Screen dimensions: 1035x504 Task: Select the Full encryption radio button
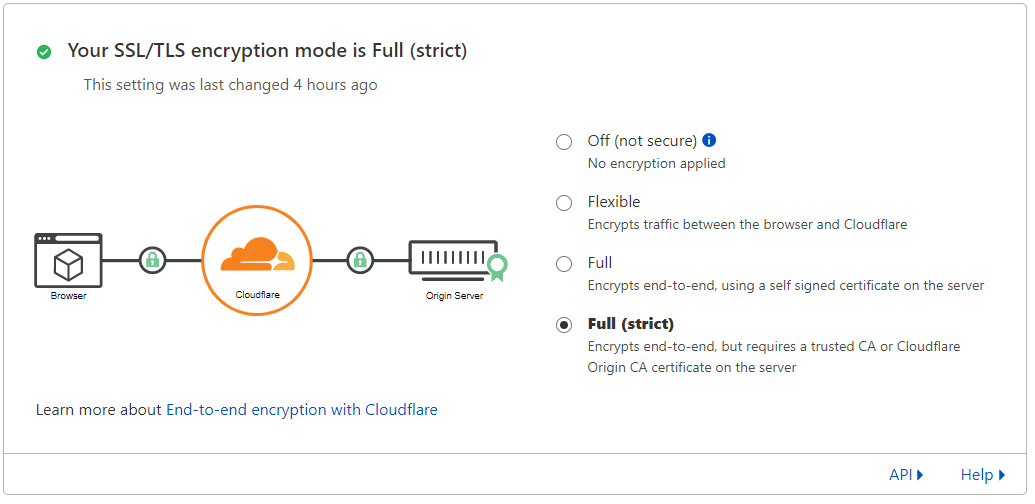point(564,264)
